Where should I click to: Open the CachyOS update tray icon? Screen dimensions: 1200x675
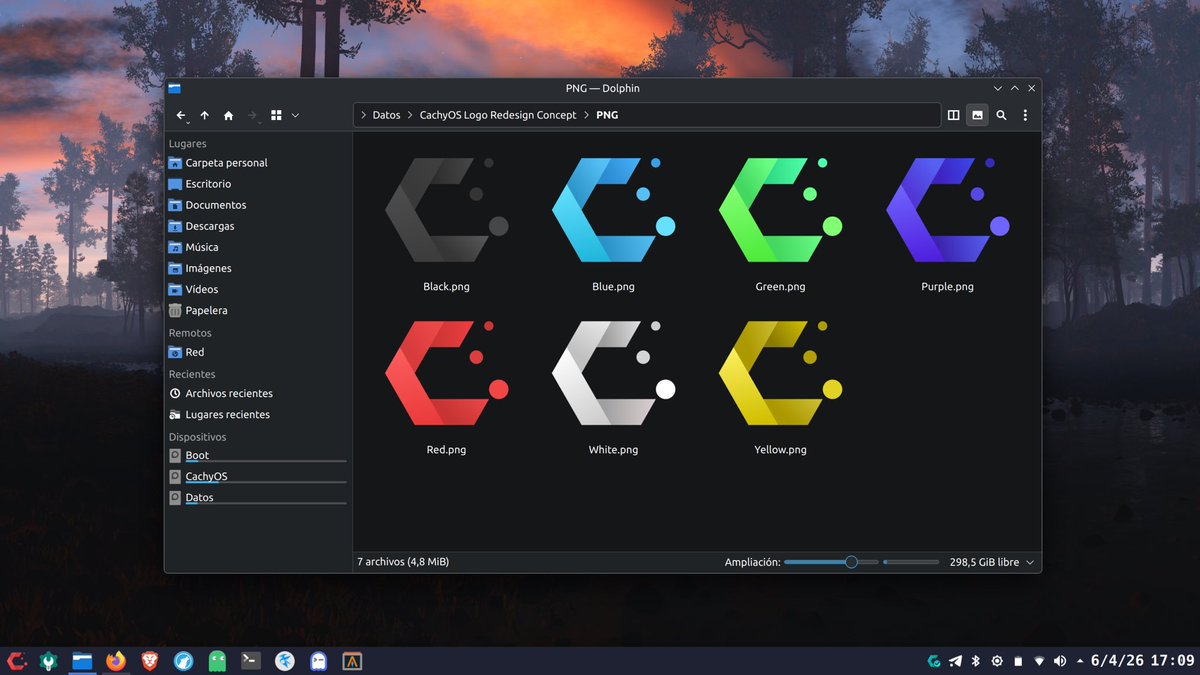pos(934,661)
